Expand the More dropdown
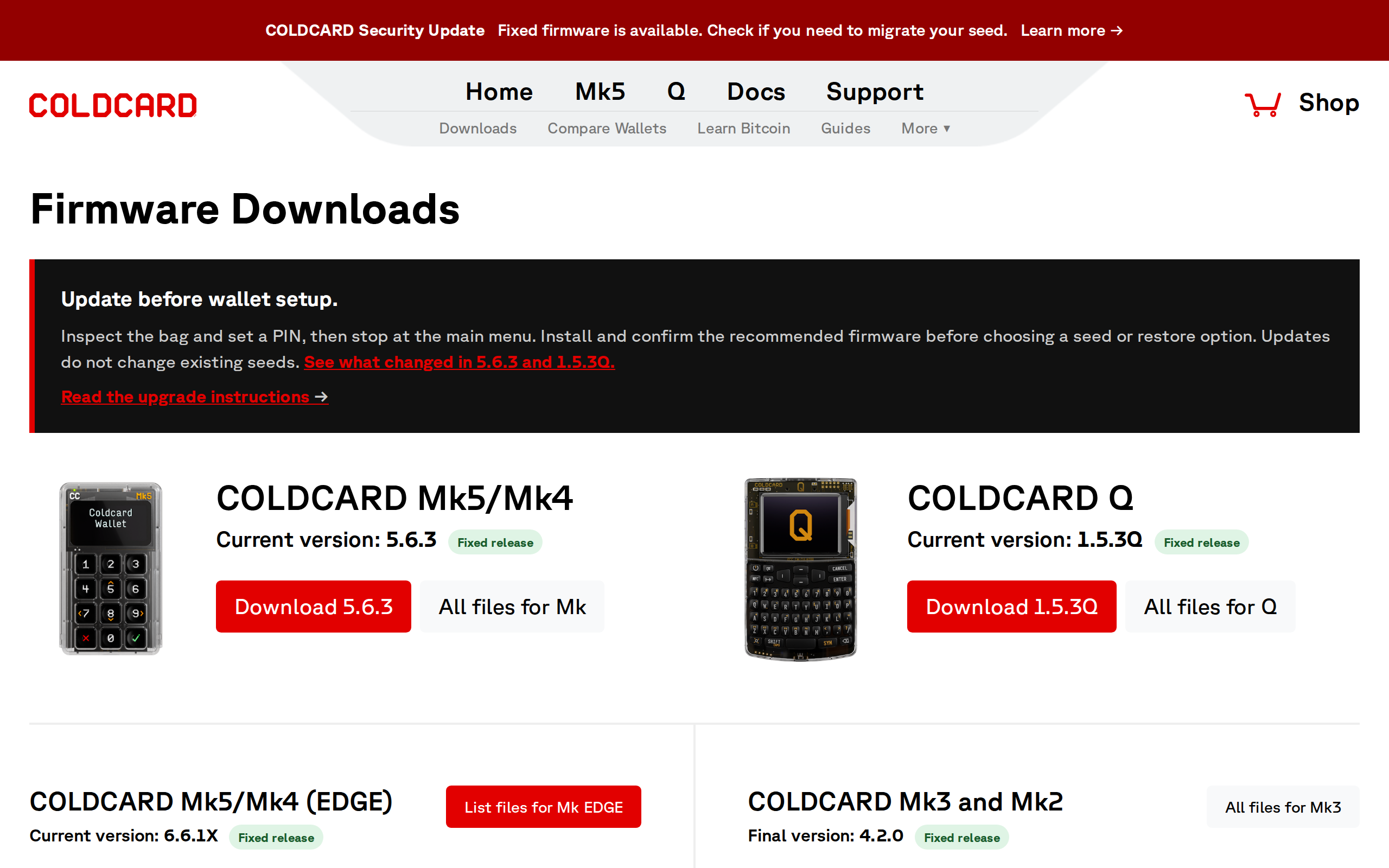This screenshot has width=1389, height=868. (x=926, y=128)
